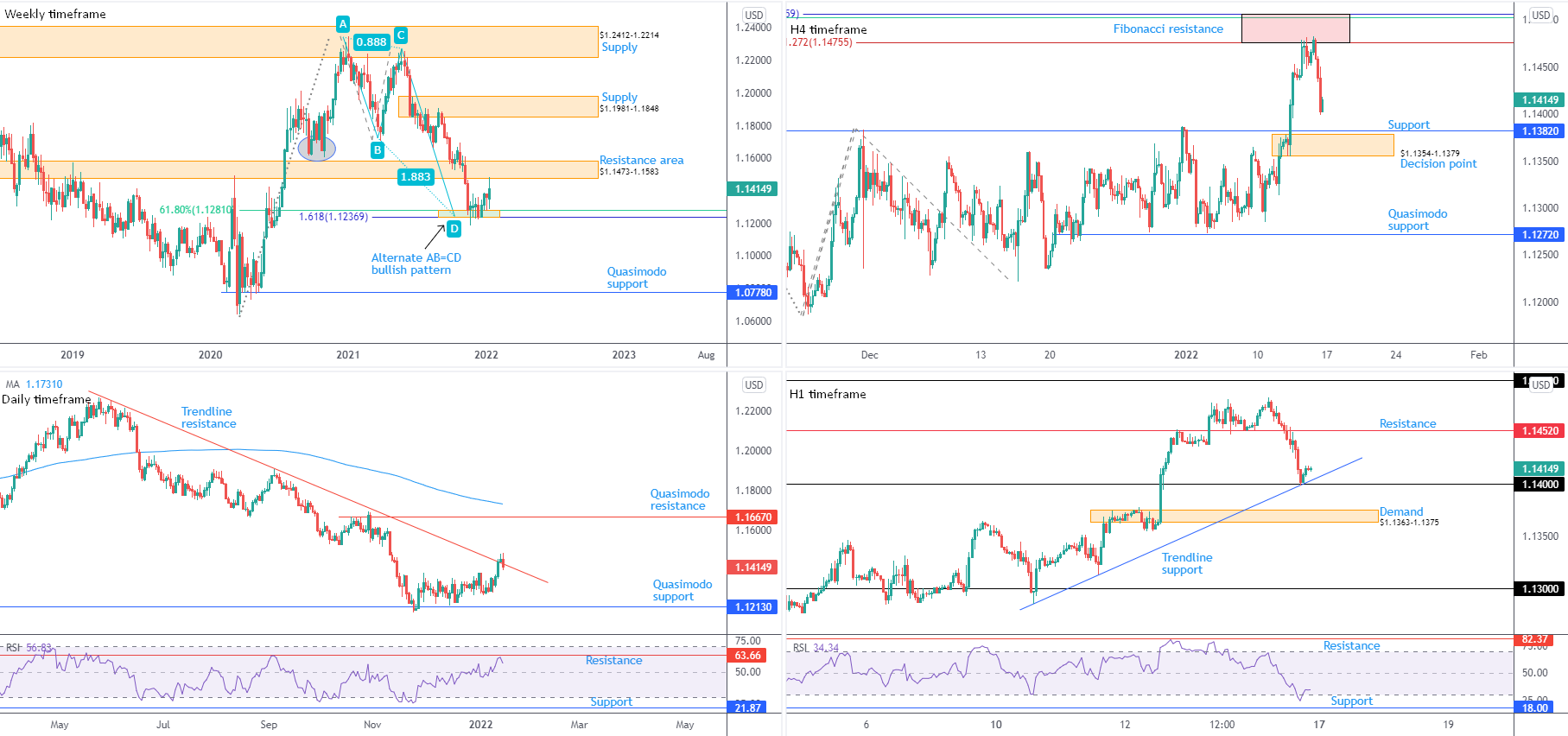Click the 1.272(1.14755) label on H4 chart
1568x736 pixels.
pyautogui.click(x=821, y=42)
